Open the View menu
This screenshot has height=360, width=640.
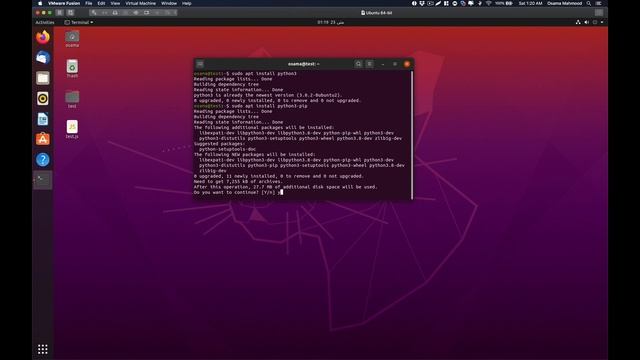click(116, 3)
